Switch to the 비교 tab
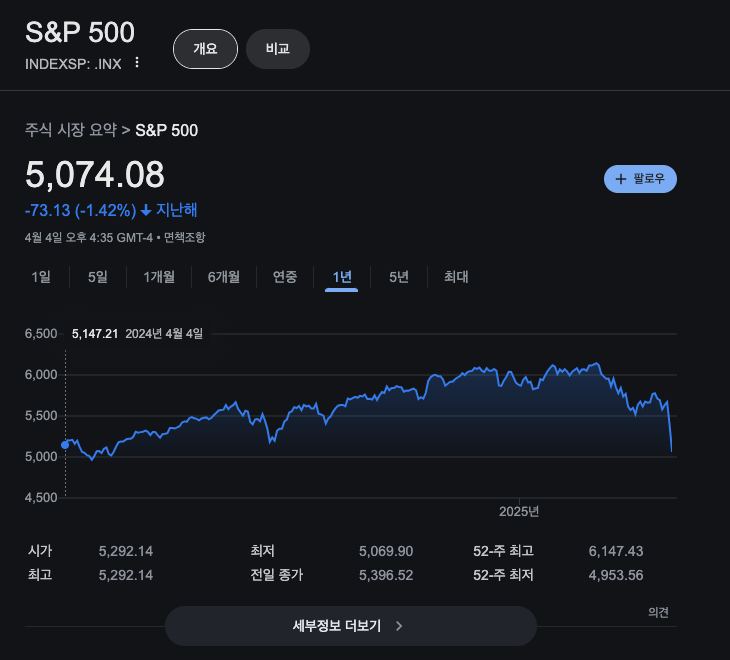 click(277, 49)
